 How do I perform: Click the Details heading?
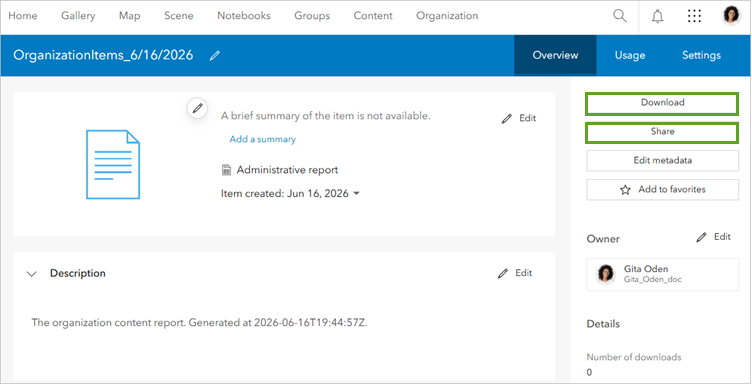coord(603,324)
